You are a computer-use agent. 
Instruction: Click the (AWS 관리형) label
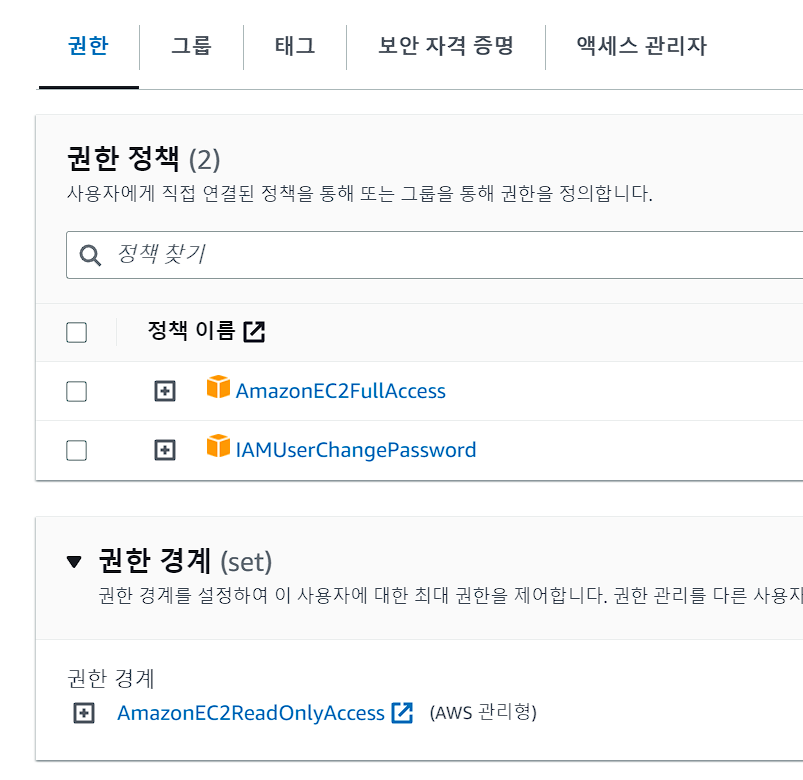(x=483, y=712)
